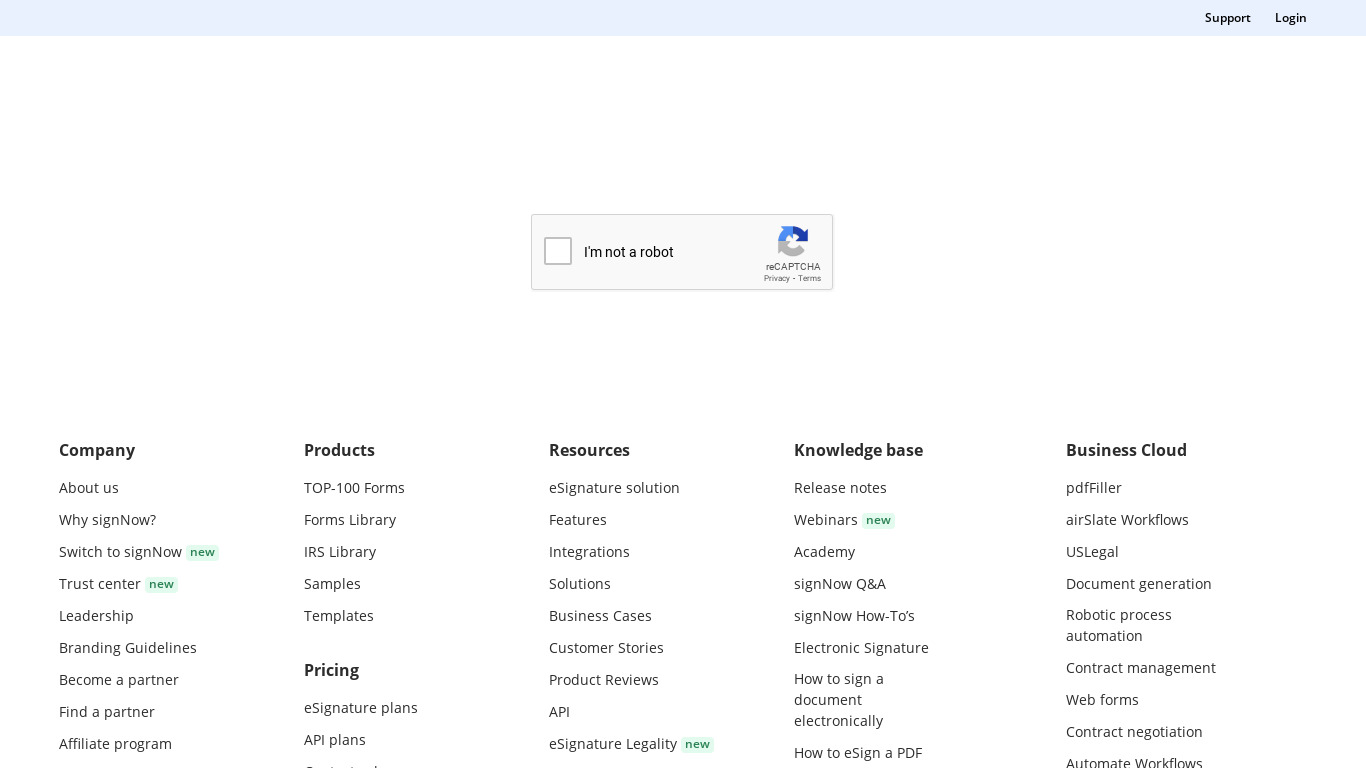
Task: Open the Leadership page link
Action: 96,616
